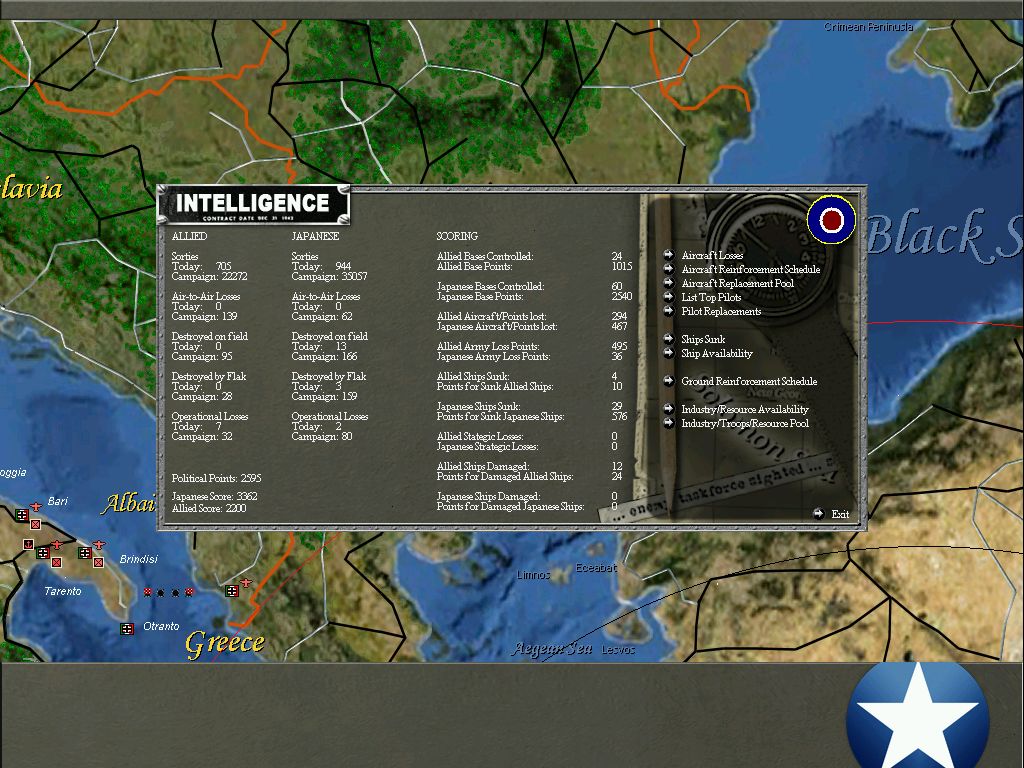The image size is (1024, 768).
Task: Click the Japanese Bases Controlled: label
Action: tap(490, 286)
